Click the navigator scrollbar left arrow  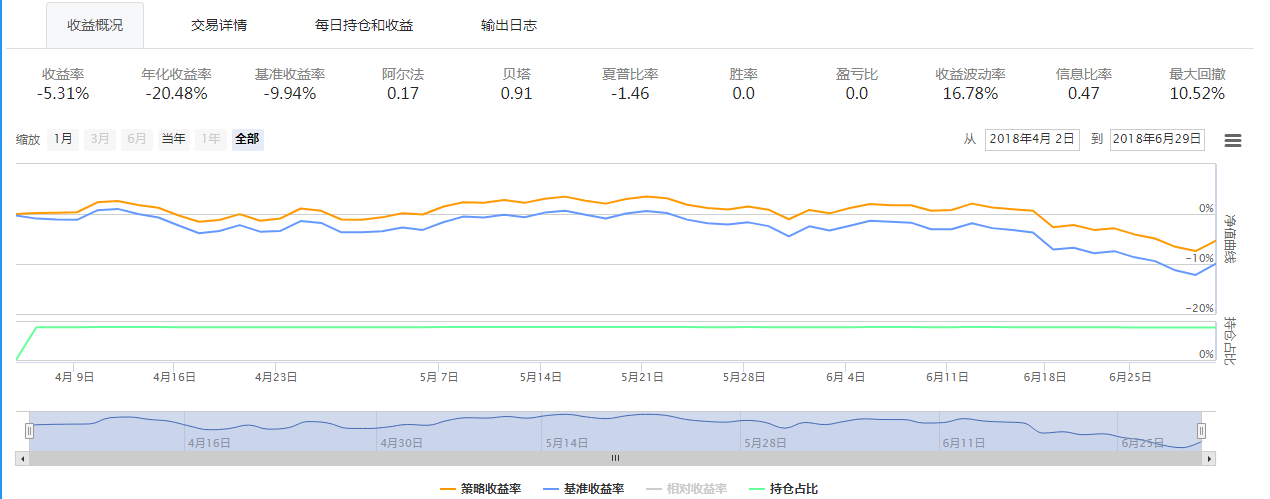tap(22, 458)
